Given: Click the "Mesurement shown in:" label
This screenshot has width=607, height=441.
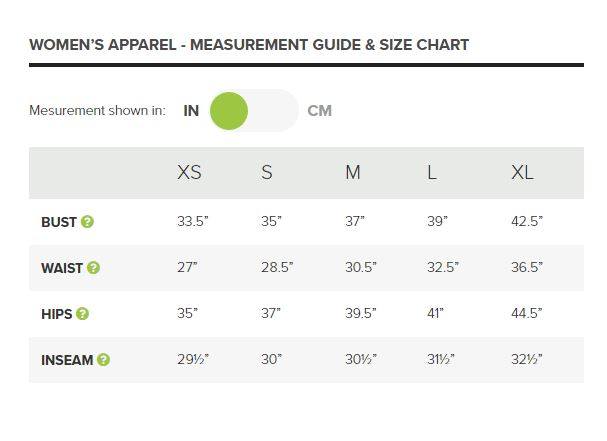Looking at the screenshot, I should (x=97, y=111).
